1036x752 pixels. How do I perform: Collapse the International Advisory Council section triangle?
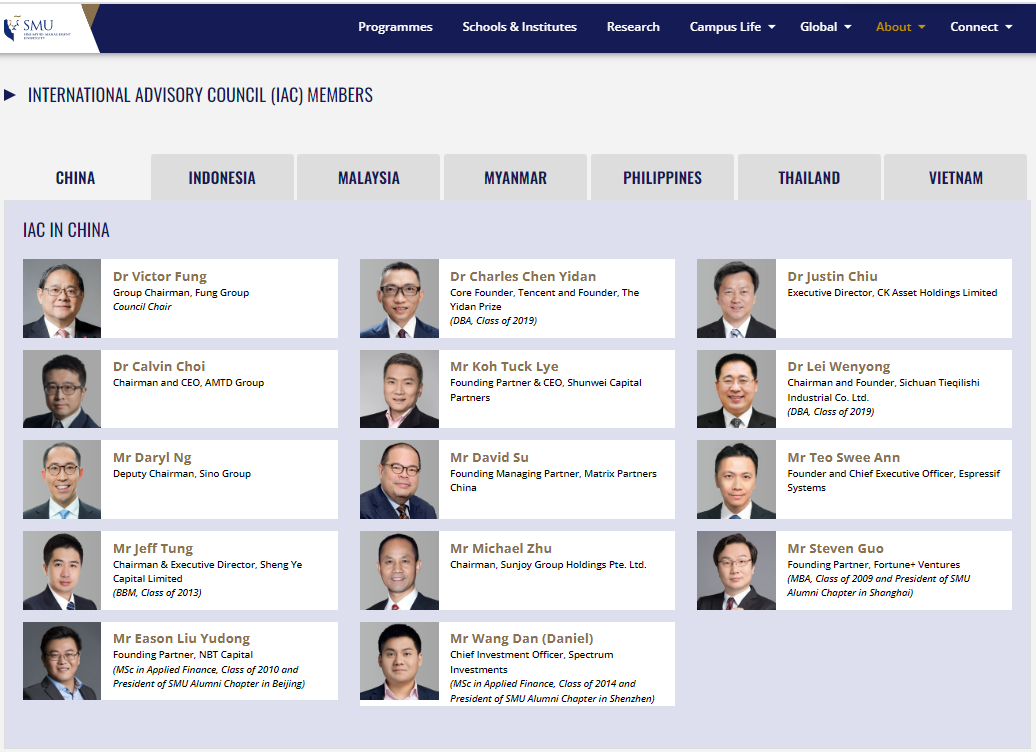pyautogui.click(x=10, y=95)
